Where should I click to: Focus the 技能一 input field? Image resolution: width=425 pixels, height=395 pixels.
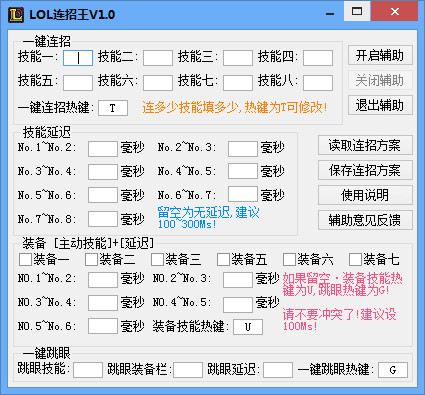[x=78, y=58]
